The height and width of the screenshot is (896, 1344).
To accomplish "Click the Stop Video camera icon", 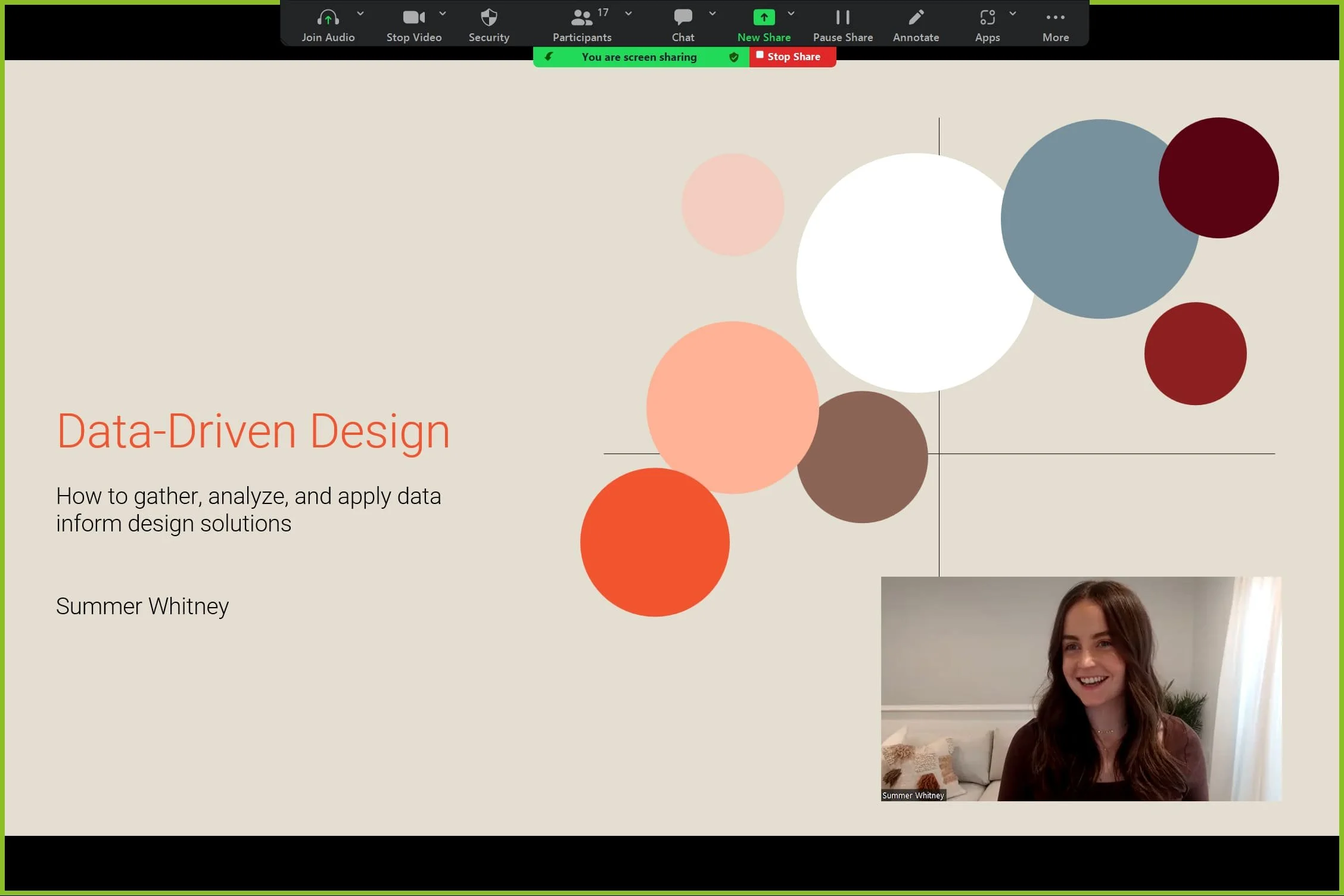I will pyautogui.click(x=413, y=18).
